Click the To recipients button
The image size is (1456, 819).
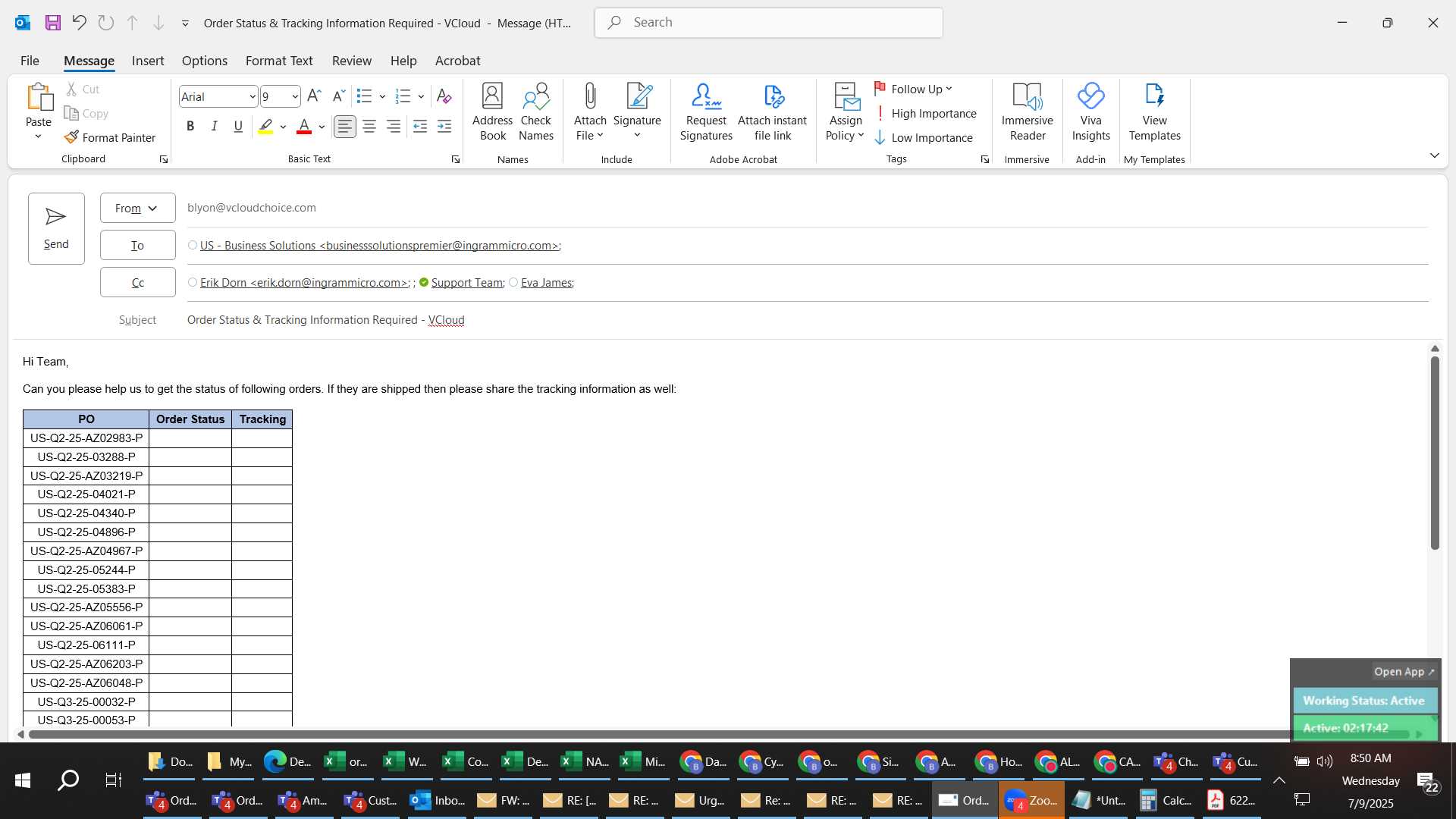pyautogui.click(x=137, y=245)
